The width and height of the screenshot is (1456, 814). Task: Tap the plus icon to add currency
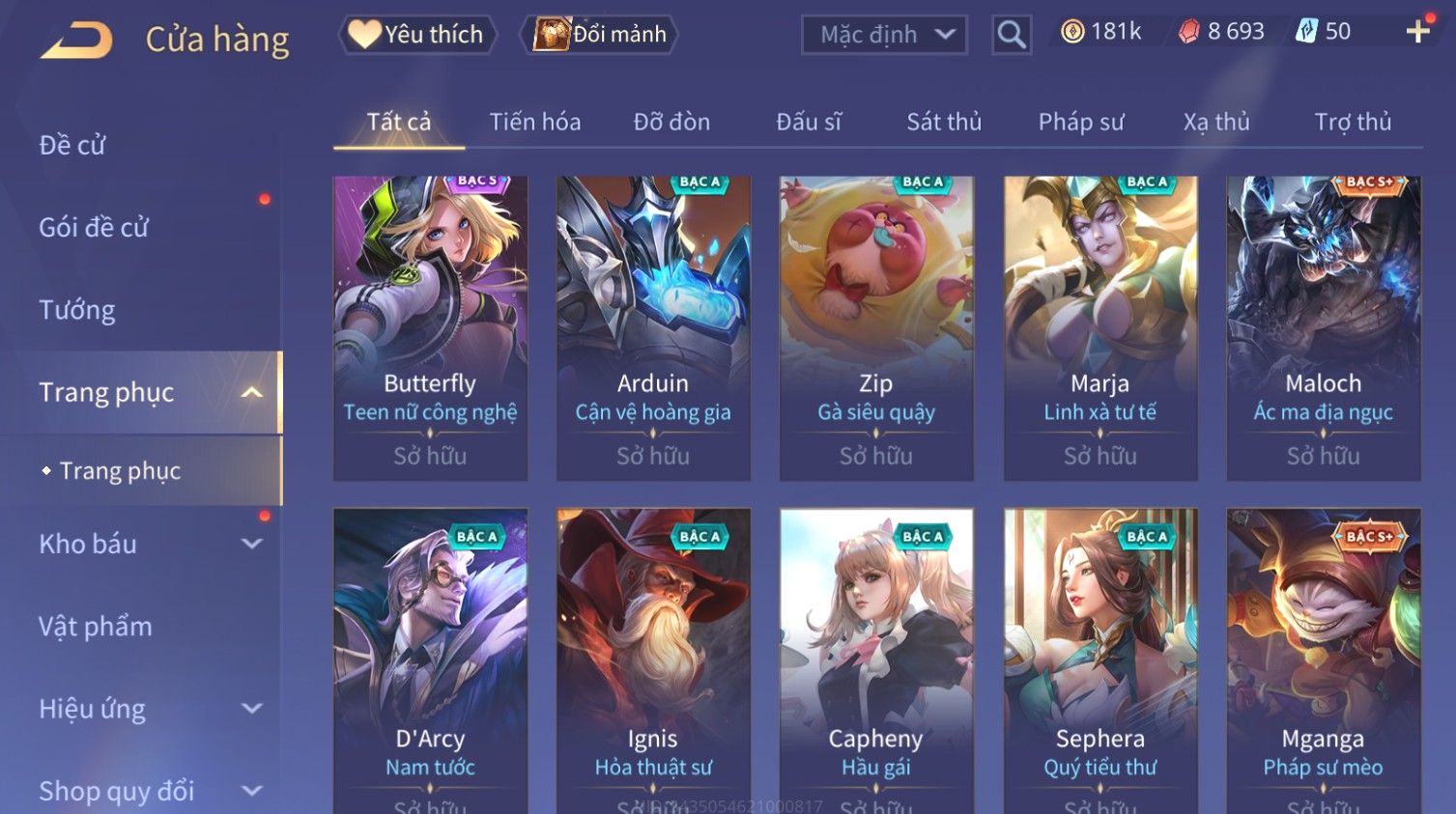click(x=1417, y=32)
